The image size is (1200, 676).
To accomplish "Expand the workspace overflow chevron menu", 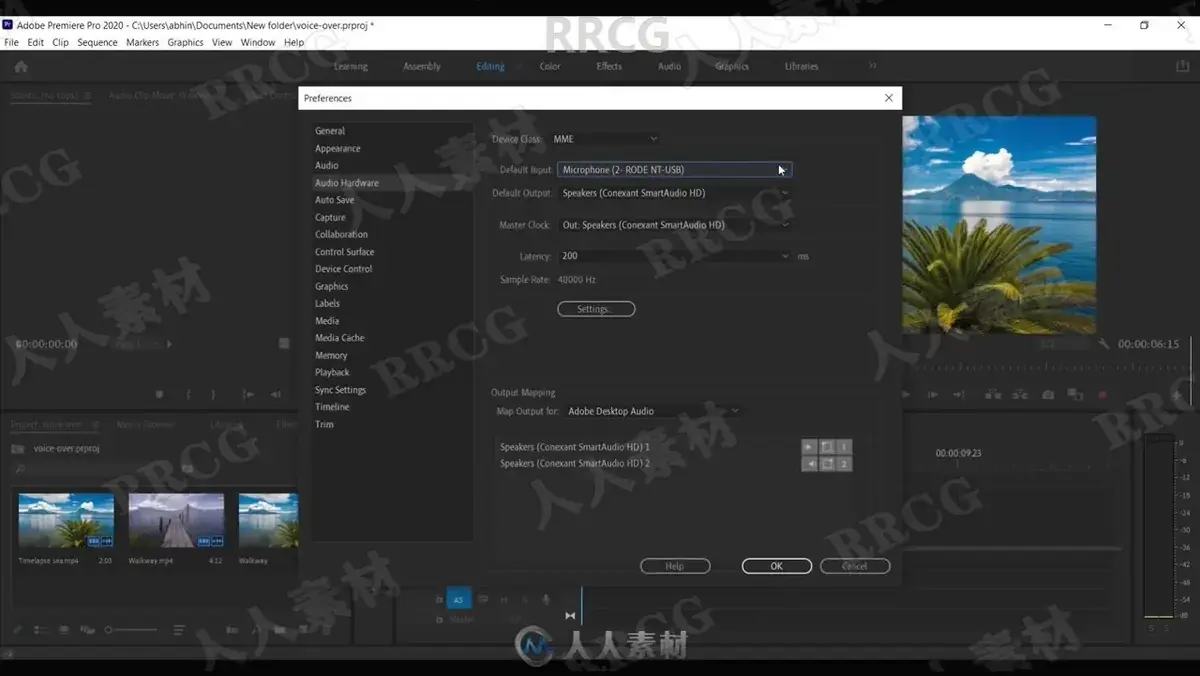I will tap(872, 66).
